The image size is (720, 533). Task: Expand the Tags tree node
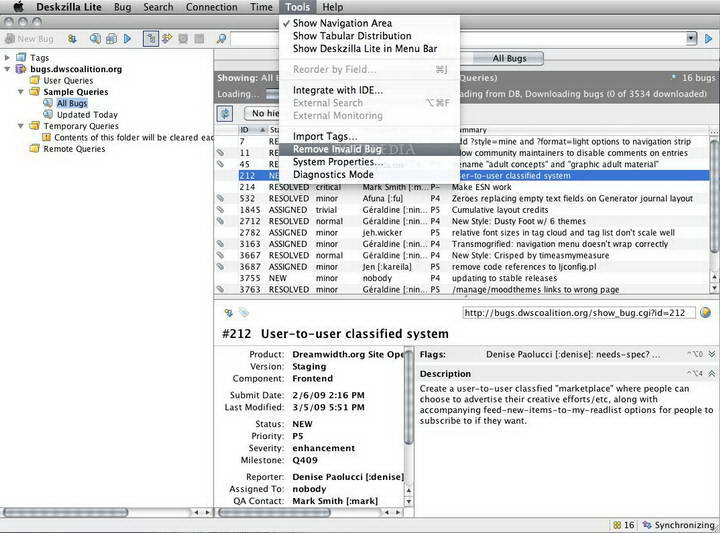7,58
